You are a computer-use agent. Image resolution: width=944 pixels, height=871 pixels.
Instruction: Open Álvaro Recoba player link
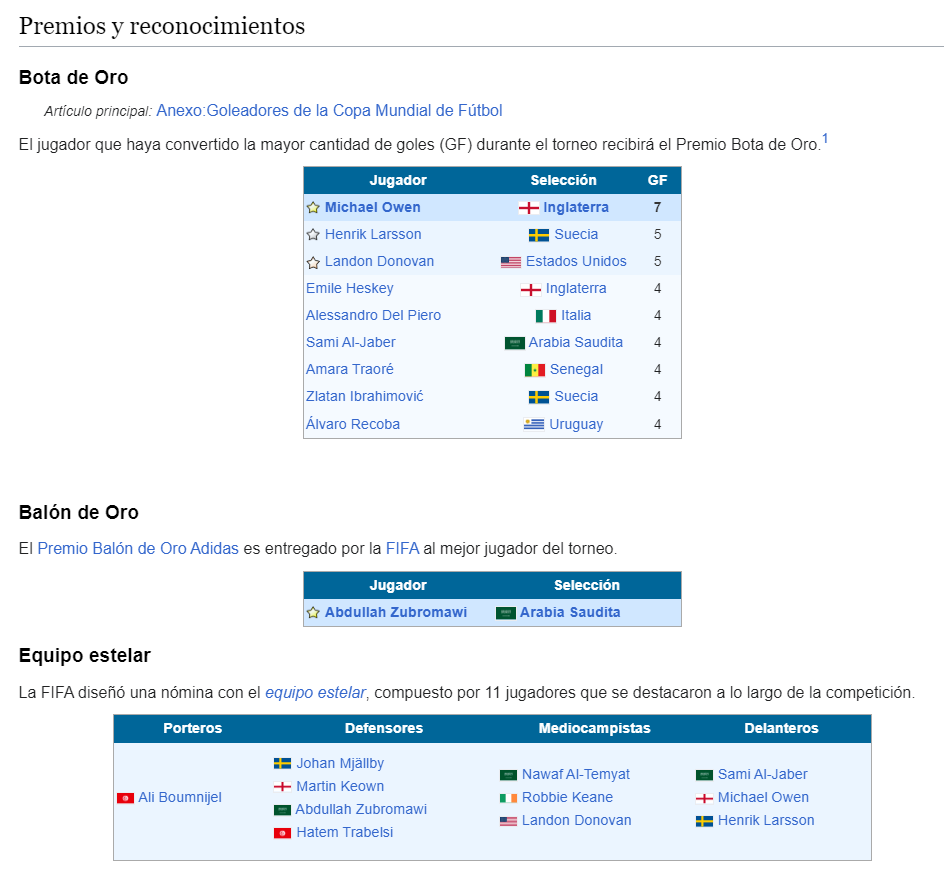coord(353,424)
